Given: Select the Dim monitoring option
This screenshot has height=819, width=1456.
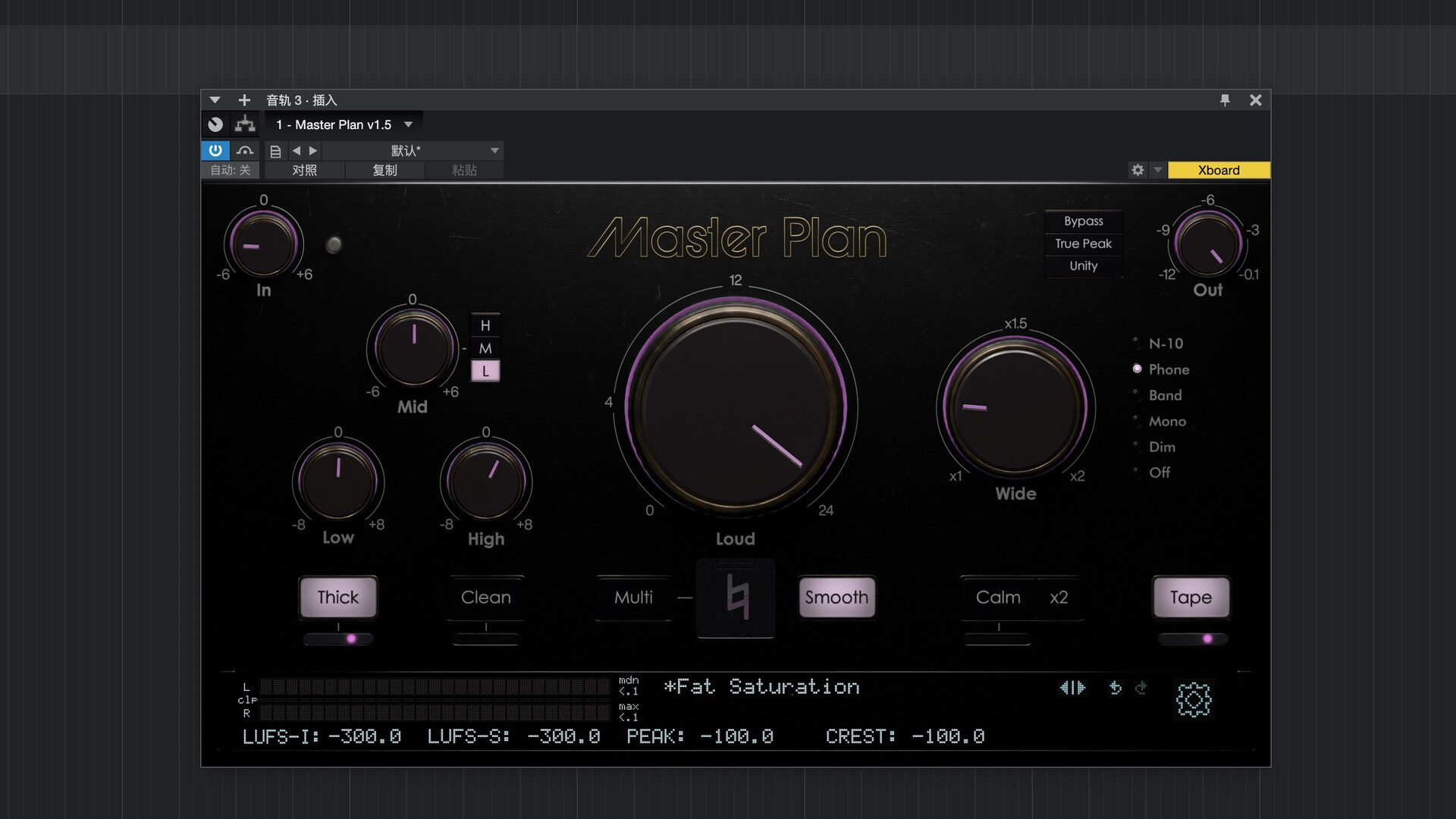Looking at the screenshot, I should 1154,447.
